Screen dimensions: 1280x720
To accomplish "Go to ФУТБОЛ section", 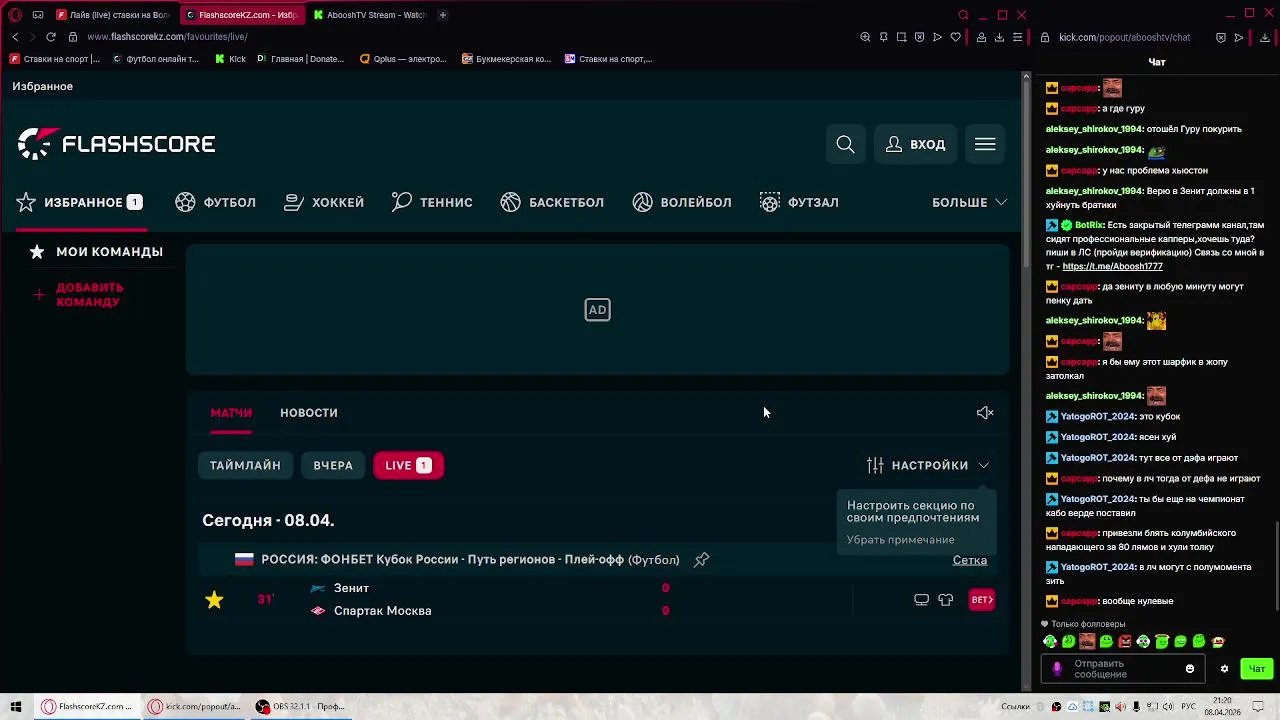I will pos(216,202).
